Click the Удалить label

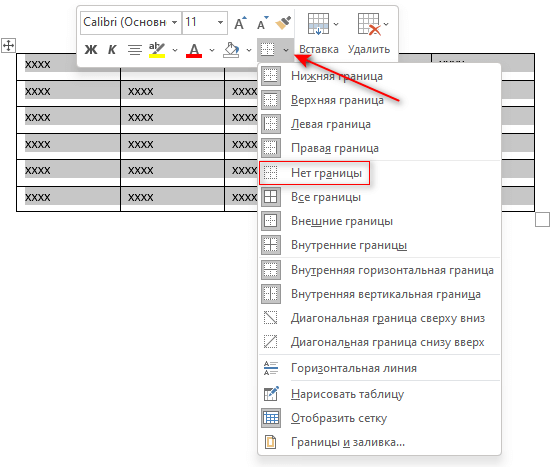click(369, 49)
